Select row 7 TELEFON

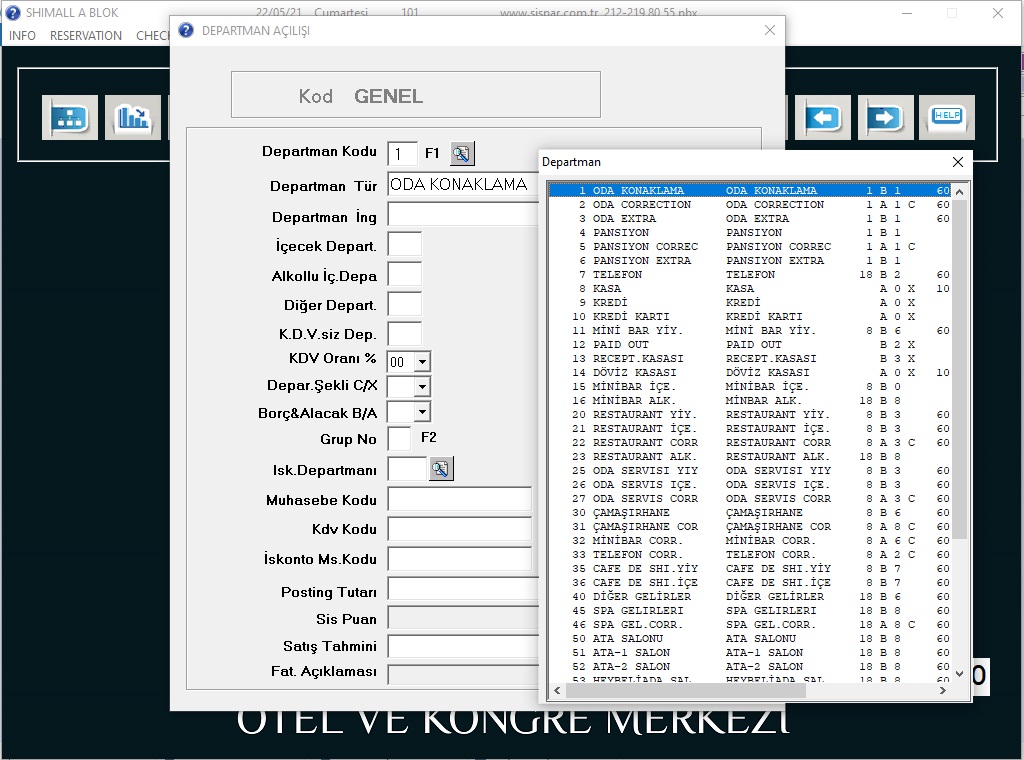[x=749, y=275]
